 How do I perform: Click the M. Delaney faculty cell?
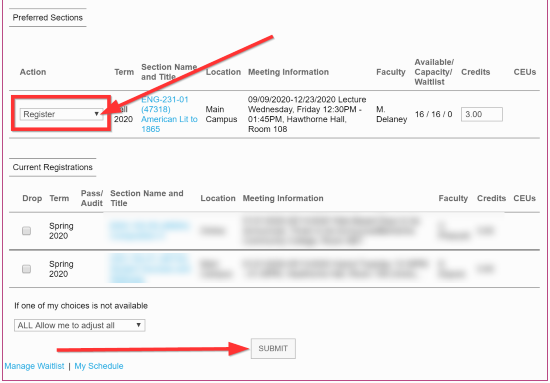(391, 114)
